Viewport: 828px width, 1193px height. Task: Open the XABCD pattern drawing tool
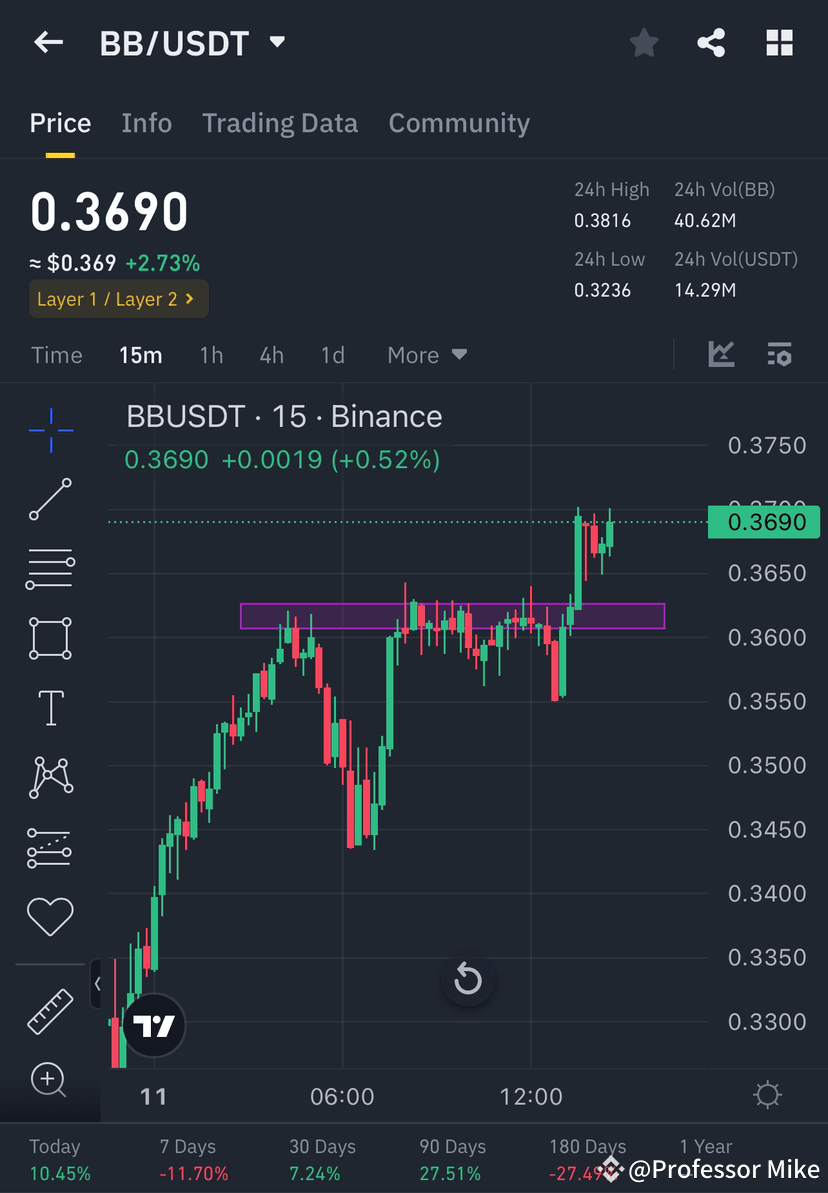coord(49,777)
